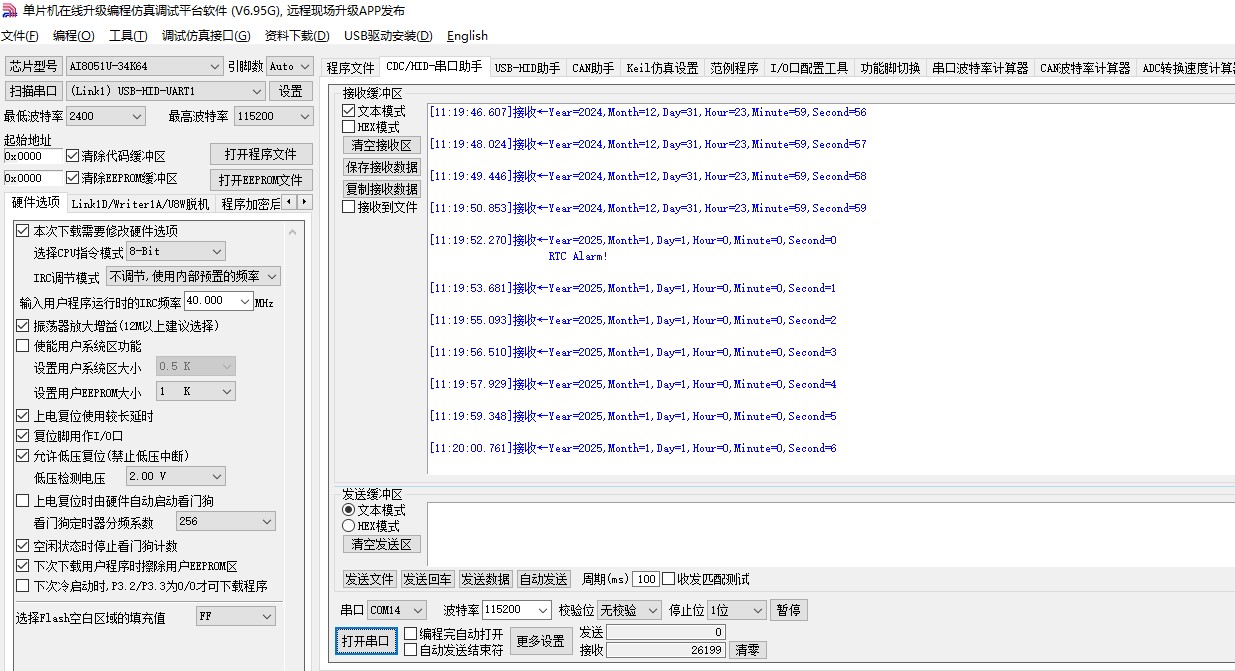Open the 引脚数 Auto dropdown
1235x671 pixels.
click(x=289, y=66)
